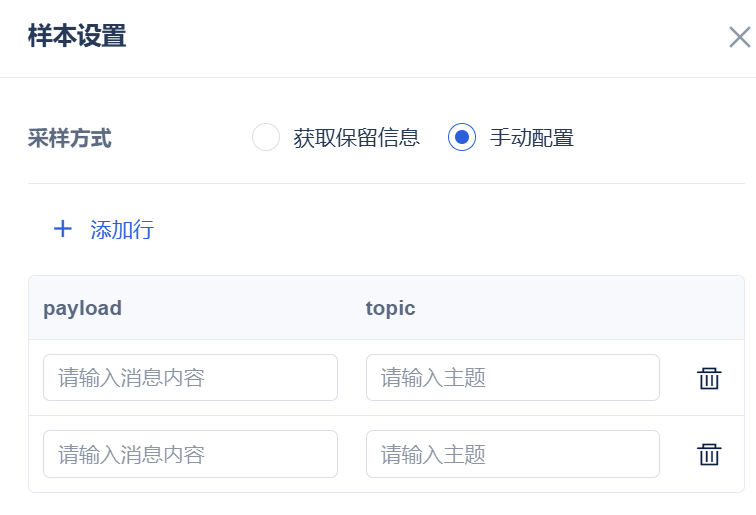
Task: Click the 添加行 link text
Action: click(122, 230)
